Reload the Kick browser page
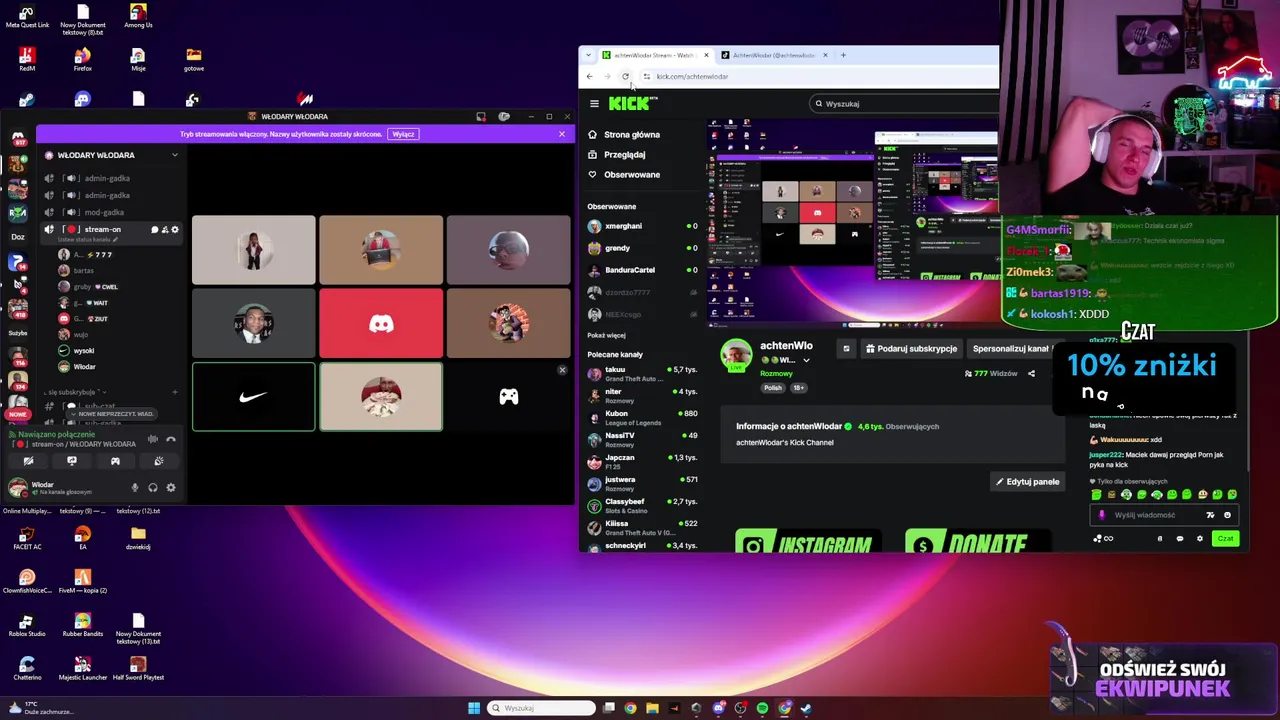The width and height of the screenshot is (1280, 720). pyautogui.click(x=626, y=76)
